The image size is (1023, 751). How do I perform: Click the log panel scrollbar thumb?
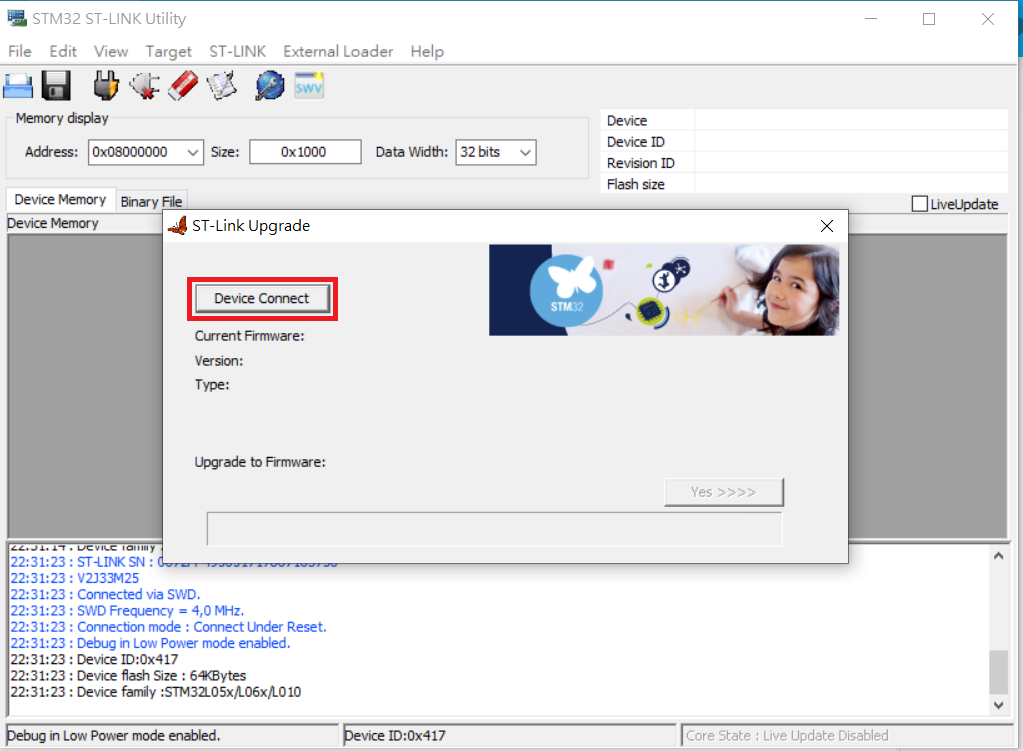(x=998, y=672)
